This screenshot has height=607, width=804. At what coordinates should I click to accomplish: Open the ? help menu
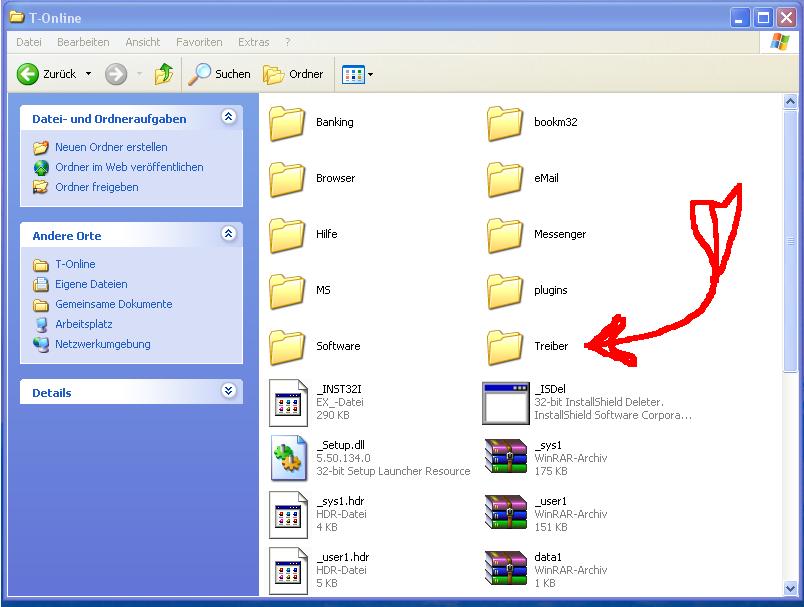287,42
